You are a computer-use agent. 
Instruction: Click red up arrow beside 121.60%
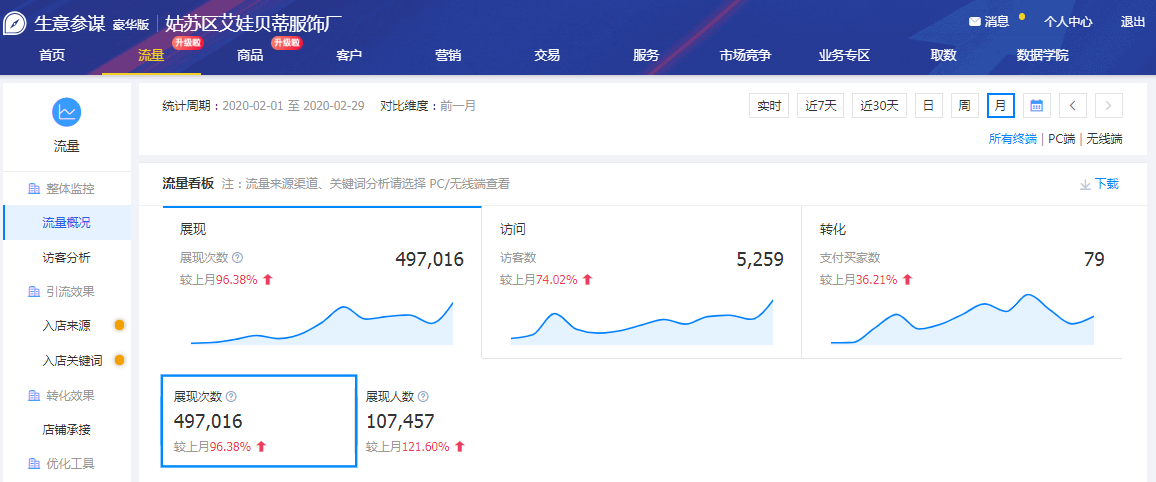click(x=459, y=447)
